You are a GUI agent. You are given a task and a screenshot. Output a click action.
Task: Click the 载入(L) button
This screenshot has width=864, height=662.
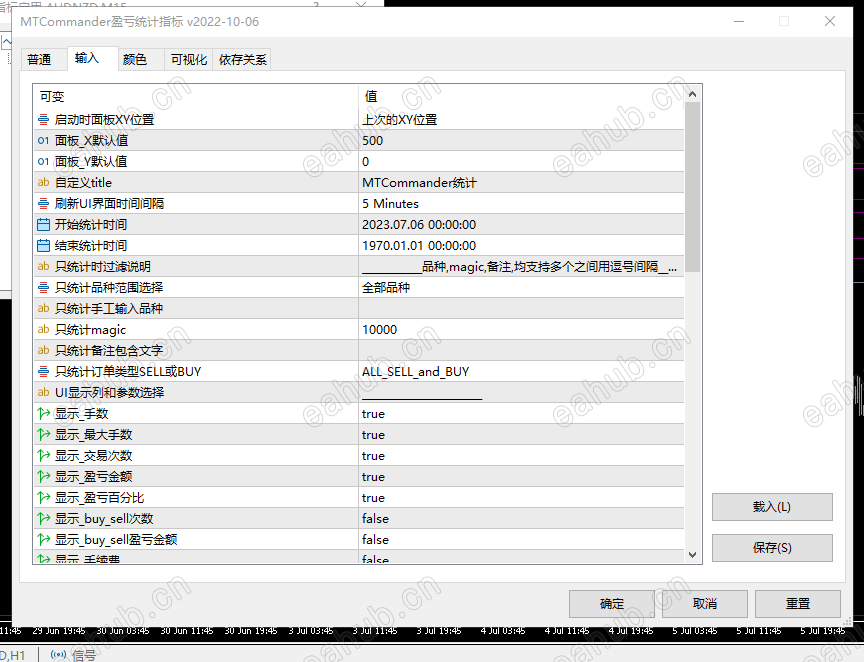(772, 507)
